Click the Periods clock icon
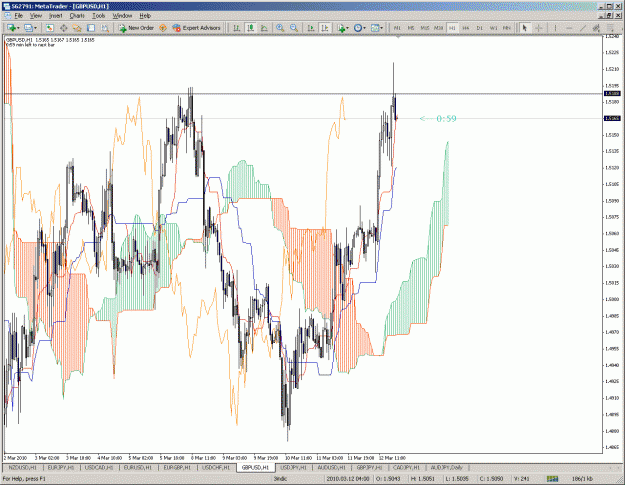625x485 pixels. (x=358, y=28)
